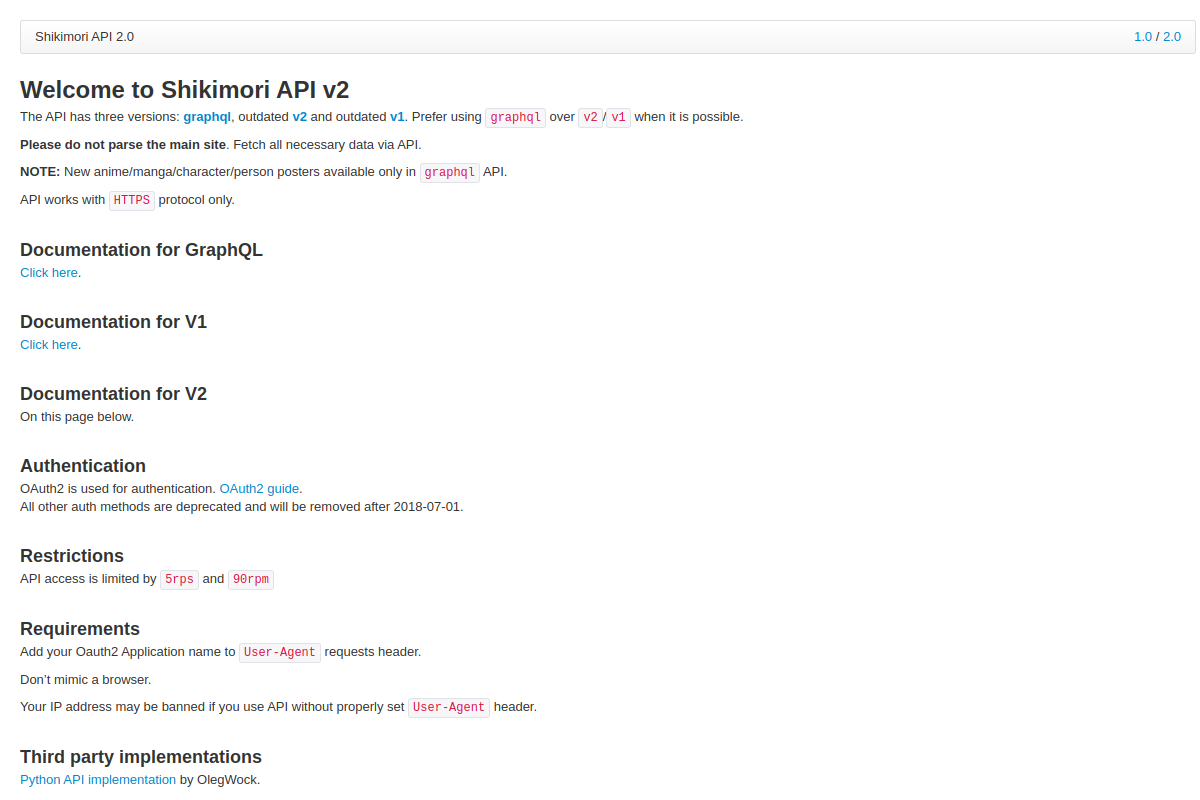This screenshot has height=800, width=1200.
Task: Click the "Requirements" section heading
Action: click(x=80, y=629)
